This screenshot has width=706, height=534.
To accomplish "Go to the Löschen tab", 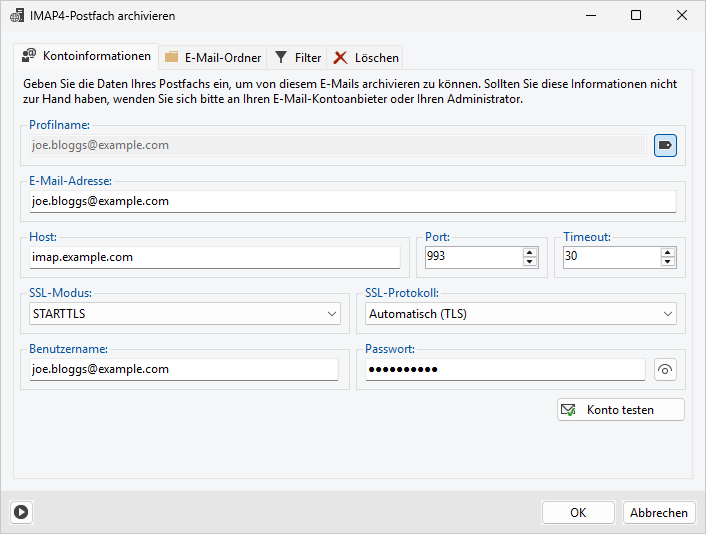I will coord(366,58).
